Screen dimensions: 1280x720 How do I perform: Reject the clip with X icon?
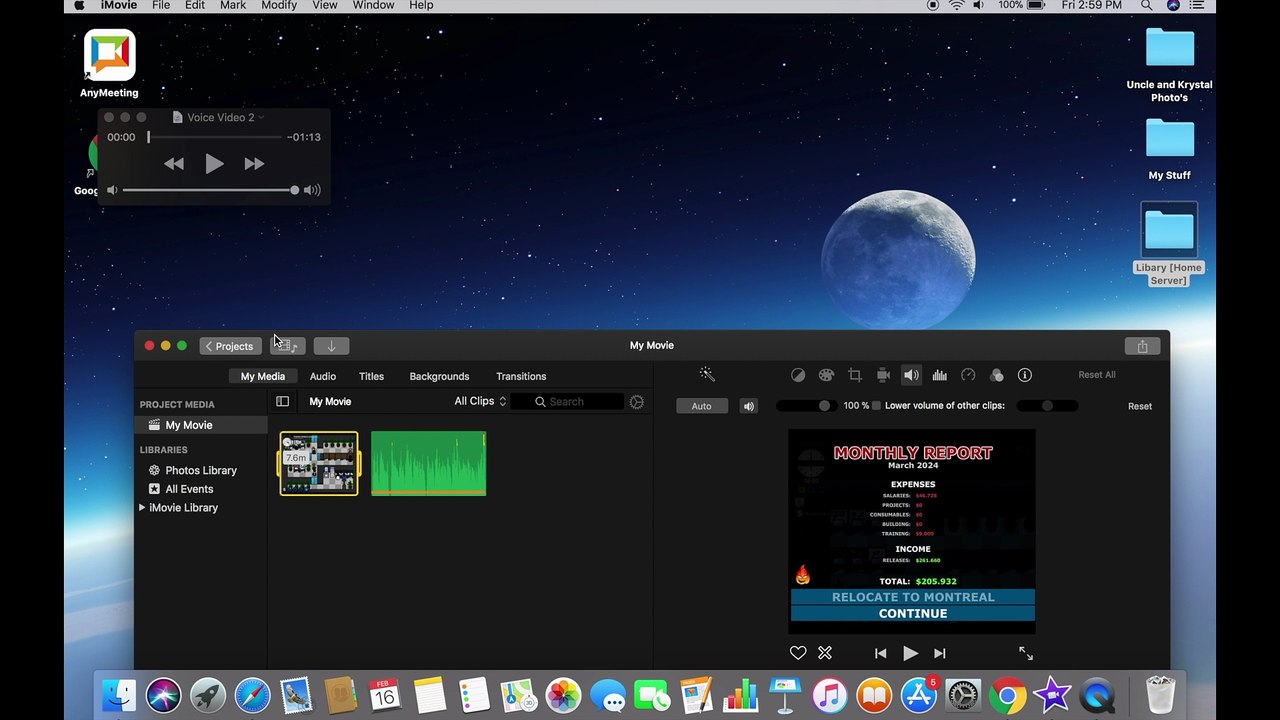[825, 653]
